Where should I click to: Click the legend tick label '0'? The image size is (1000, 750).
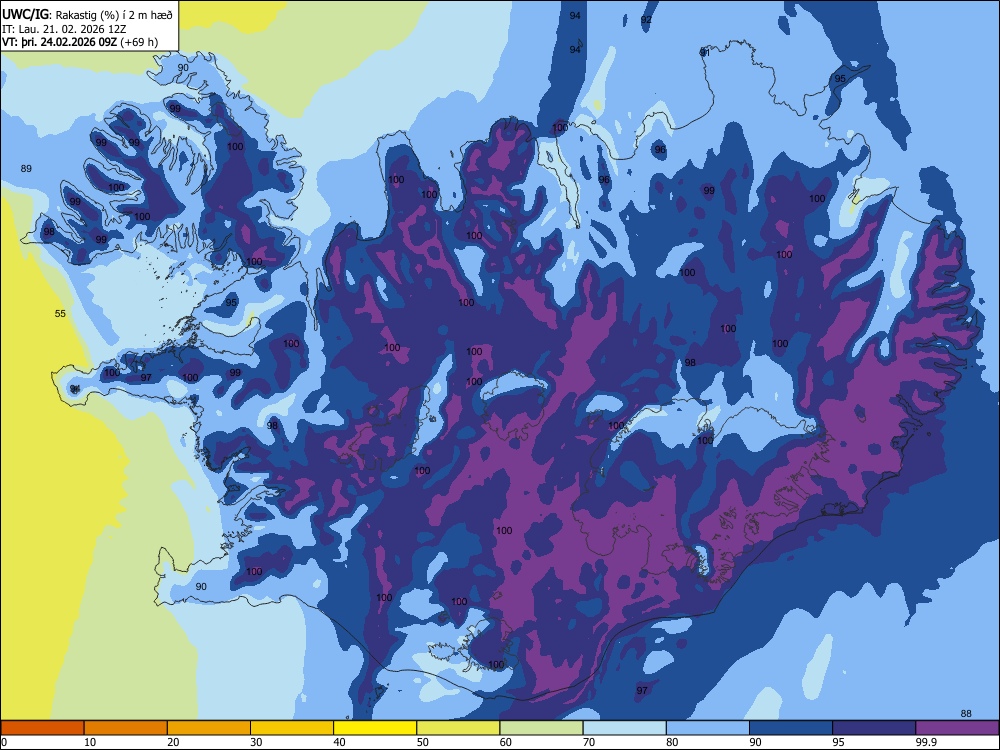click(x=4, y=742)
